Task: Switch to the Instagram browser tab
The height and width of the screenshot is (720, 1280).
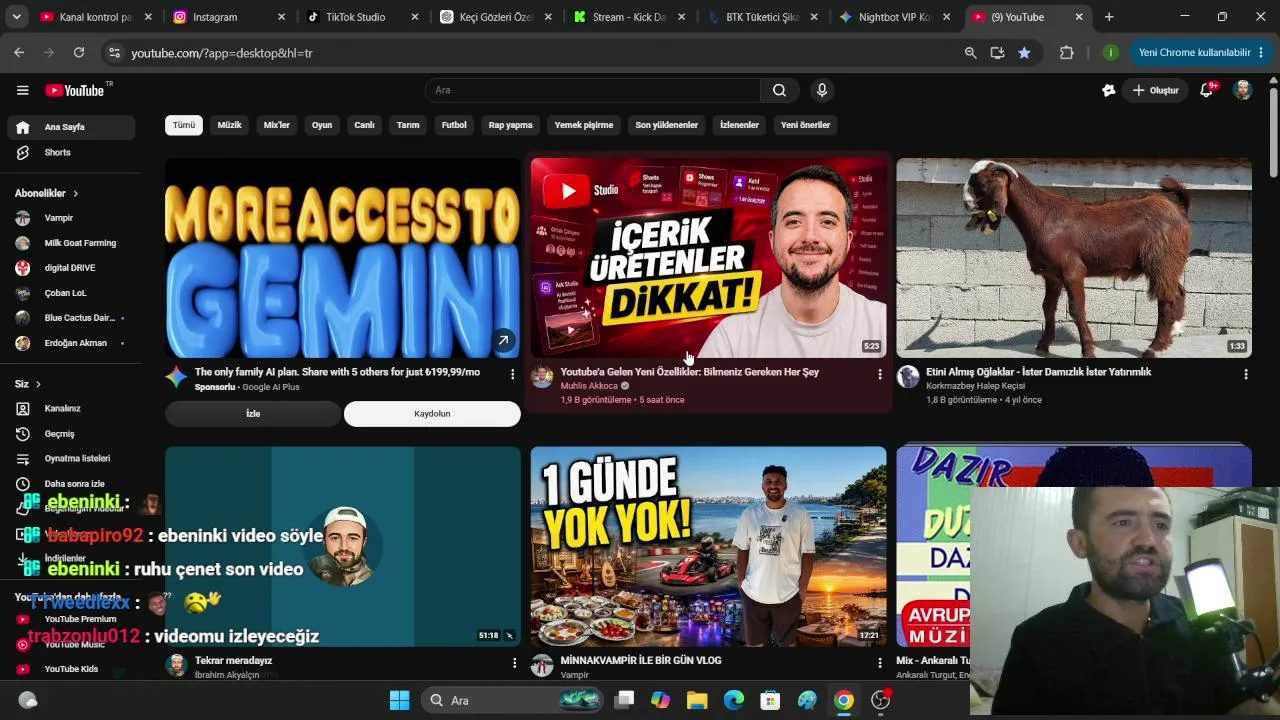Action: [x=228, y=17]
